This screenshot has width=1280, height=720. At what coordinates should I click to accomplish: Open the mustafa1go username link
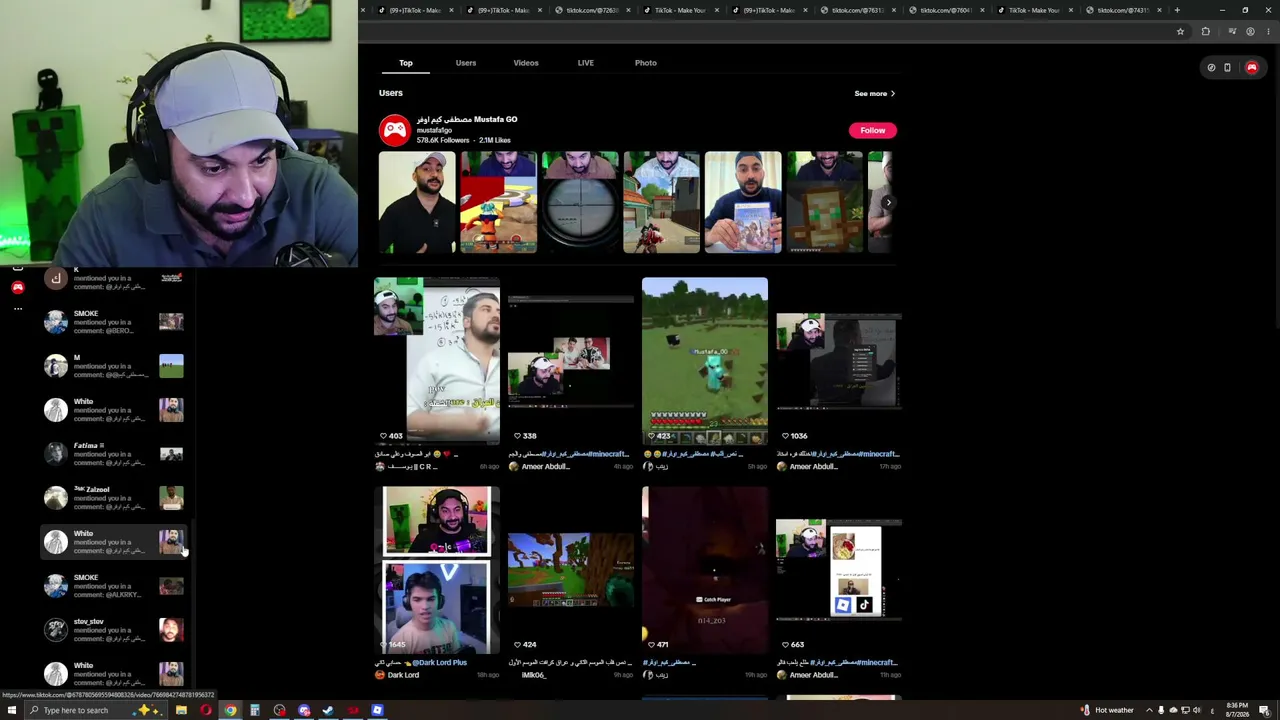point(434,130)
